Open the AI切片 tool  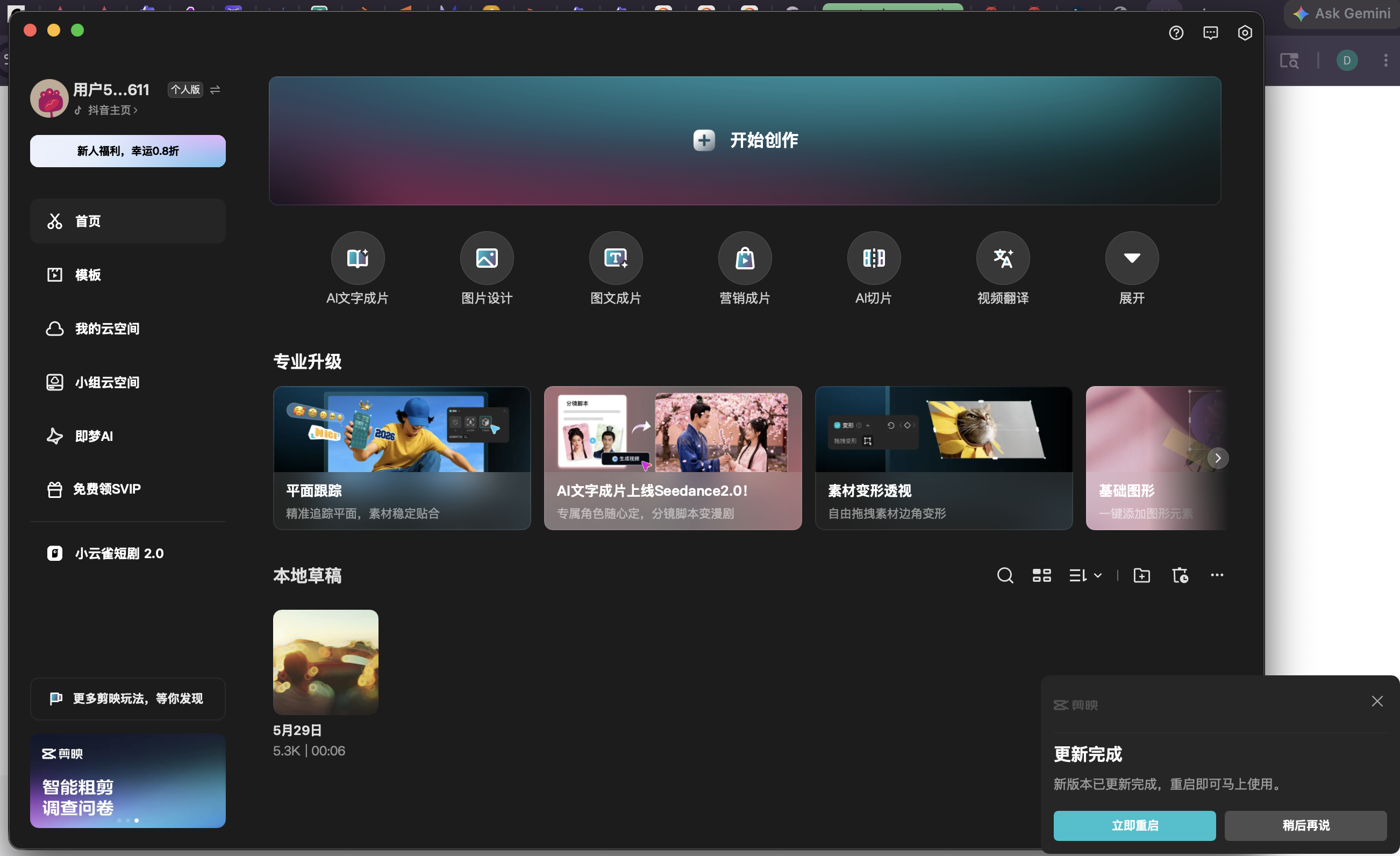coord(873,268)
